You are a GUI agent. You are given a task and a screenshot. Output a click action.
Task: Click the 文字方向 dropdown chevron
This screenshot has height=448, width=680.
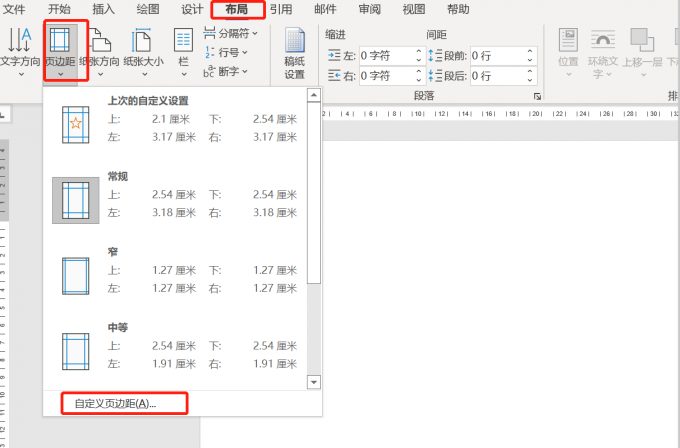click(x=21, y=75)
